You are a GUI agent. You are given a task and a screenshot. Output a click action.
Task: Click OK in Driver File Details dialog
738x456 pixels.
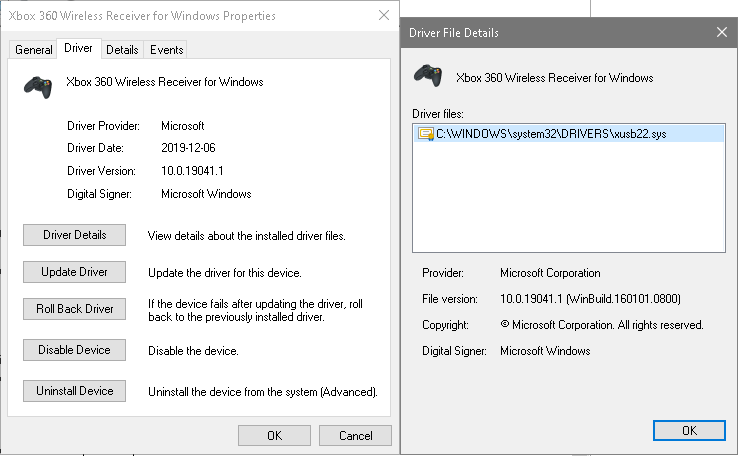pos(690,431)
